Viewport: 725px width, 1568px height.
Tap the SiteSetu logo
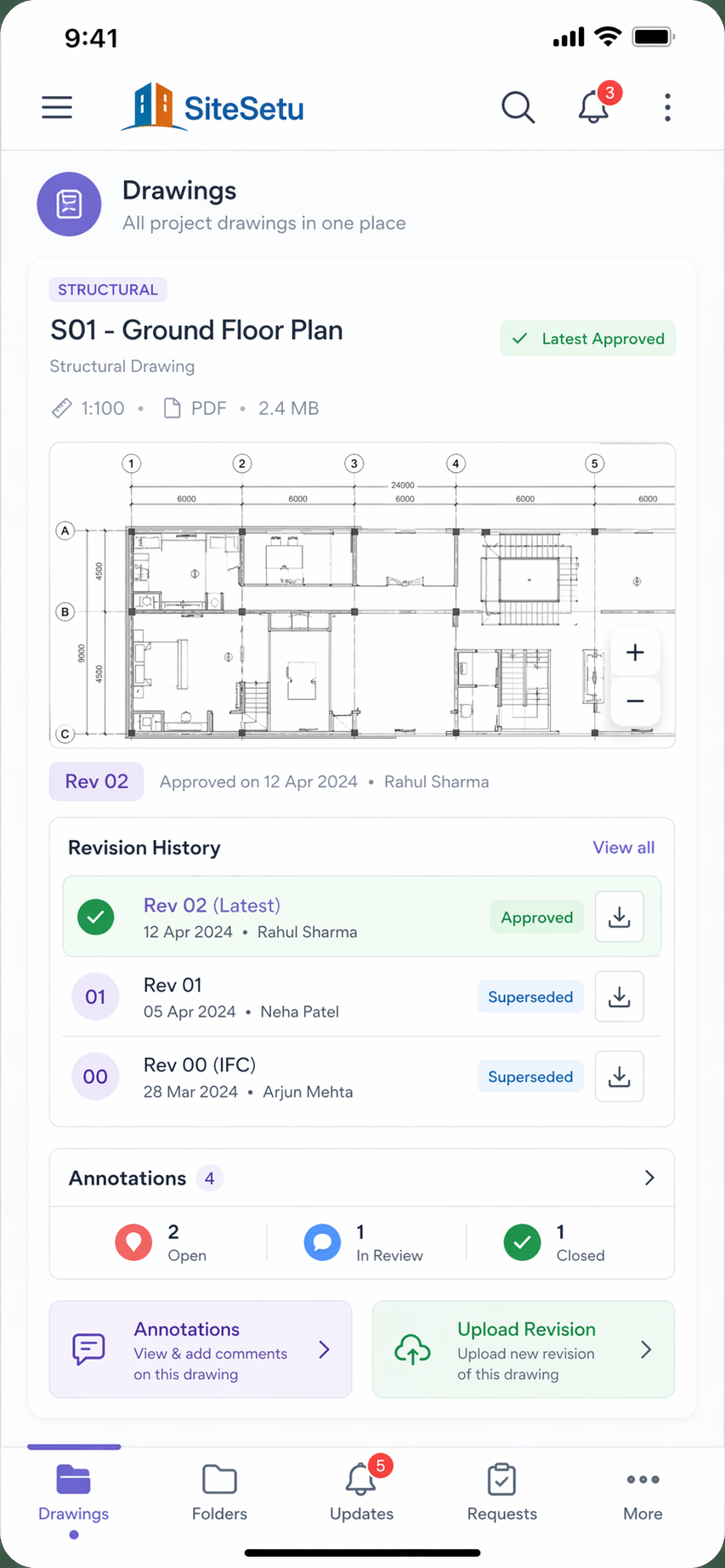pyautogui.click(x=212, y=107)
